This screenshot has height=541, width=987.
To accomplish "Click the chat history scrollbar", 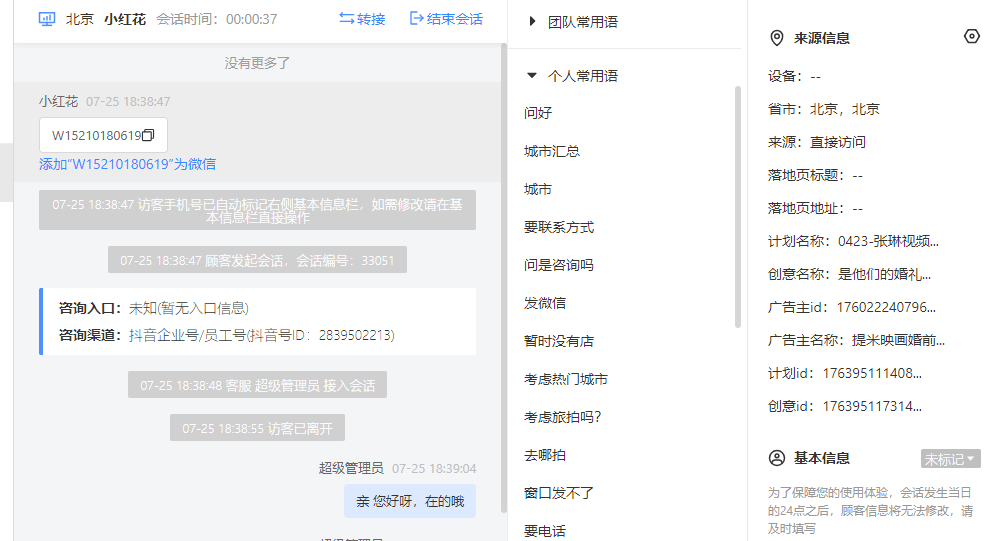I will 504,277.
